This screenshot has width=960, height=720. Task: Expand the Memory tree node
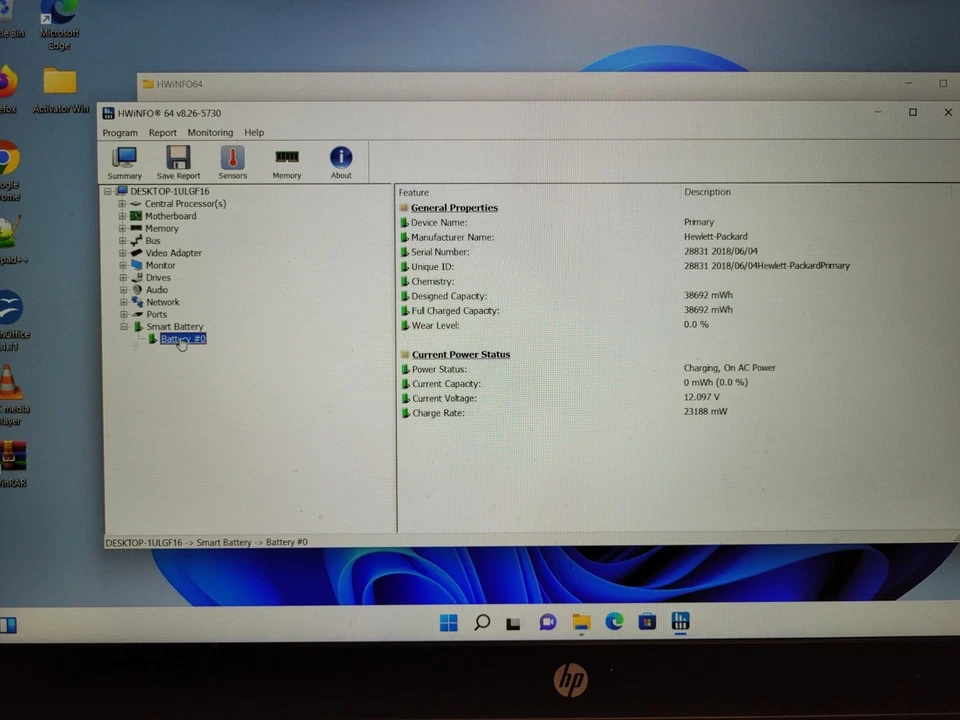point(122,228)
